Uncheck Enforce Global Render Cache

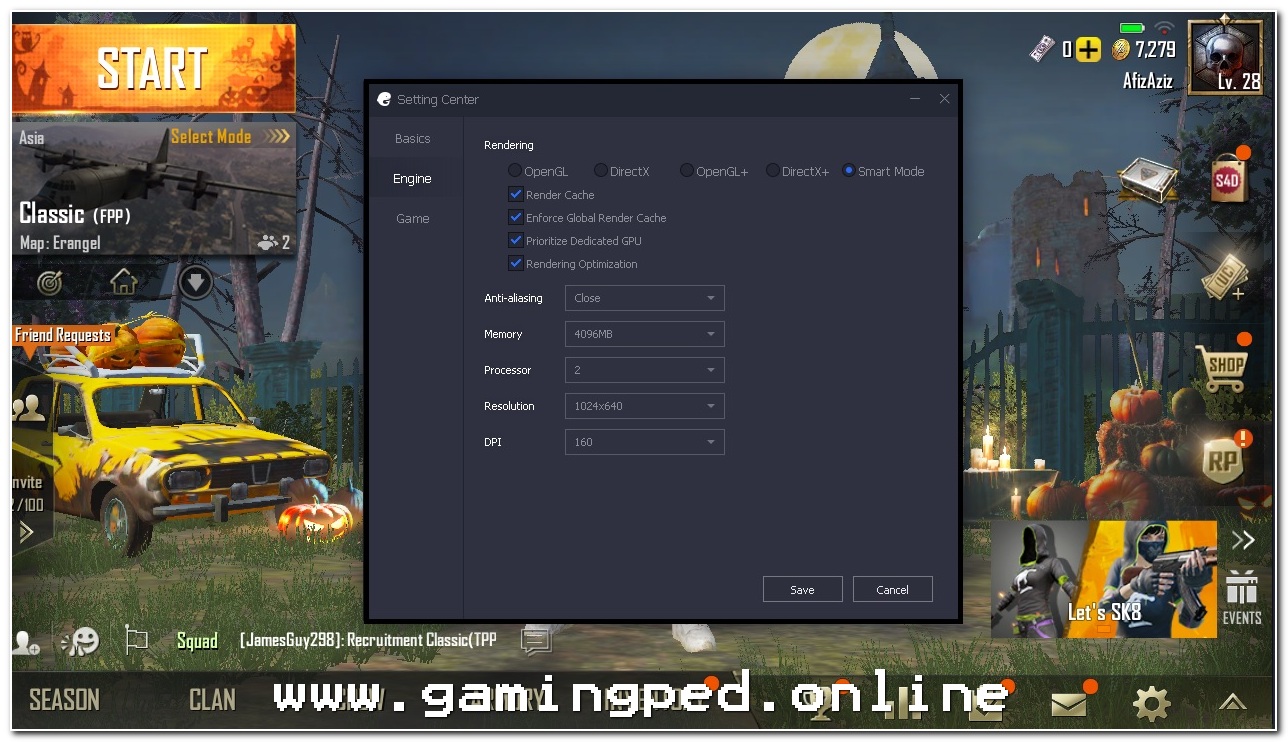[x=516, y=217]
